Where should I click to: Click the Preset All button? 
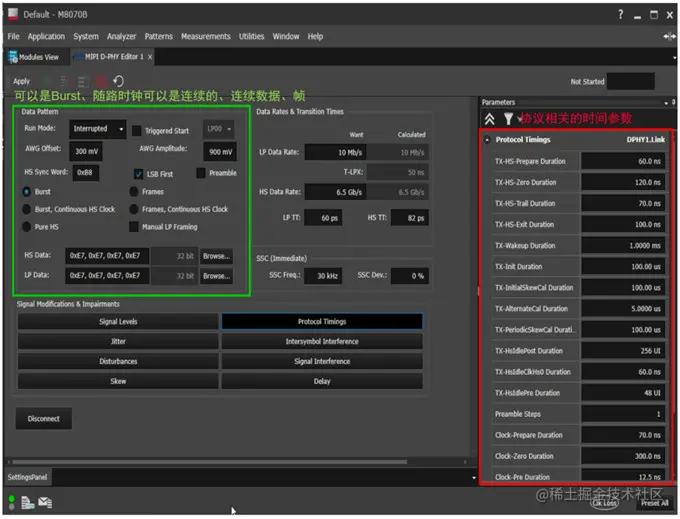pyautogui.click(x=655, y=503)
